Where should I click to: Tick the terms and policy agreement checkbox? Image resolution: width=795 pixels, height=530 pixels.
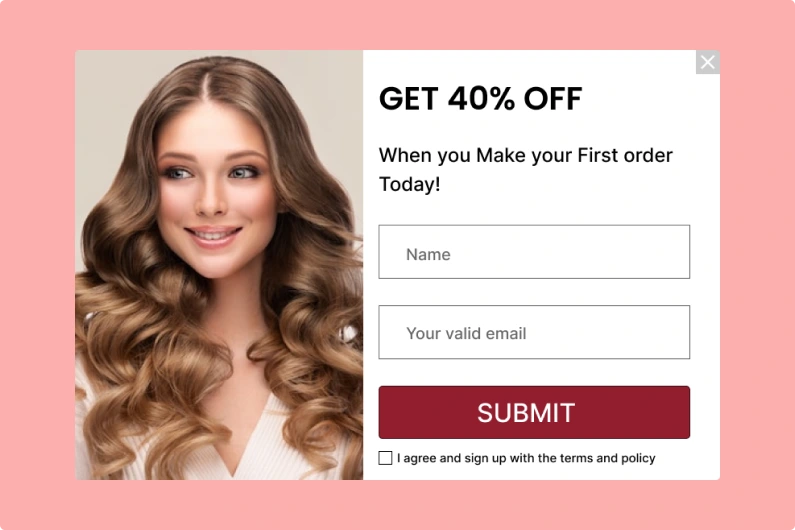click(385, 458)
